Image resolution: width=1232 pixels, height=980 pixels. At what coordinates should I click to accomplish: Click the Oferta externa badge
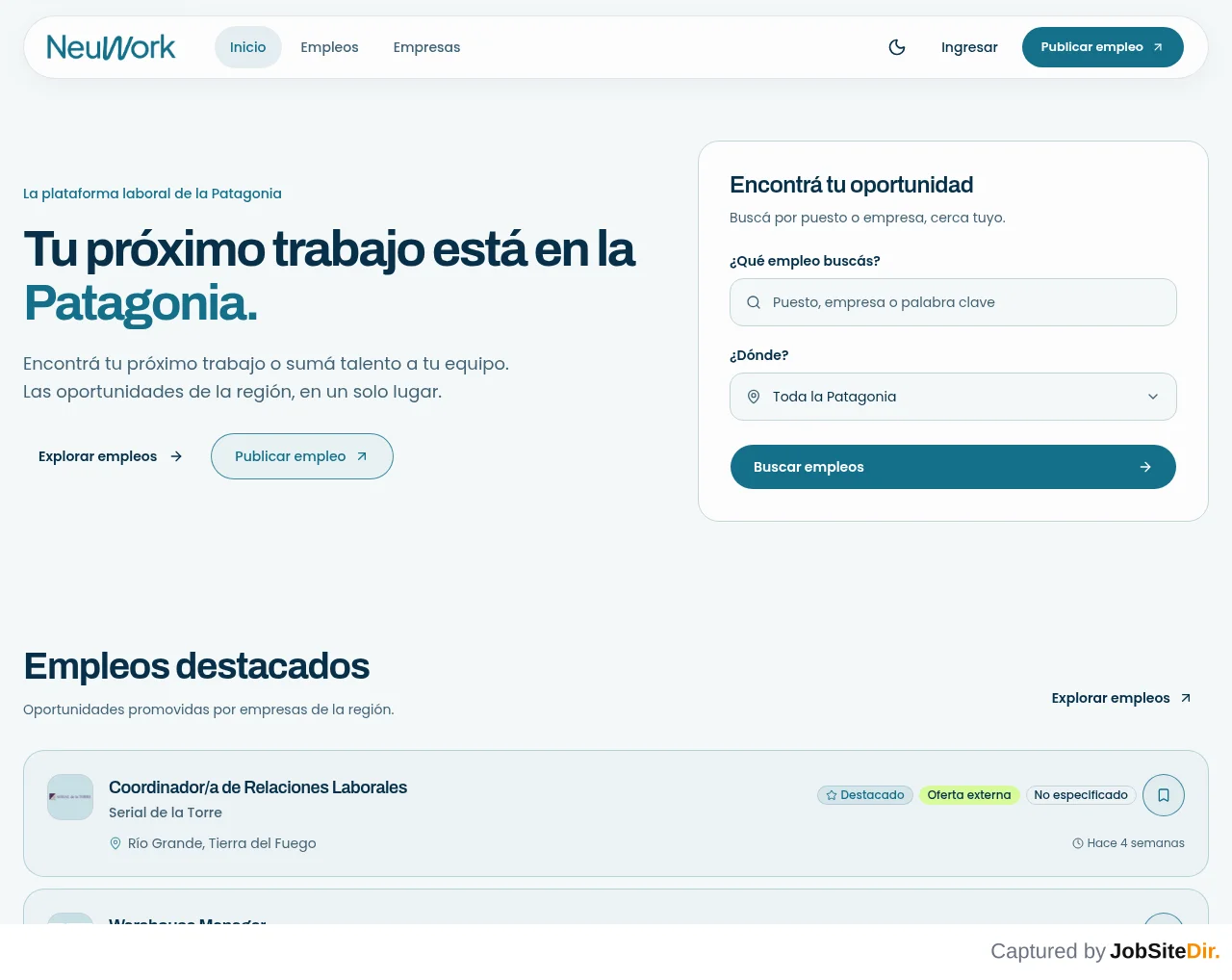tap(969, 795)
